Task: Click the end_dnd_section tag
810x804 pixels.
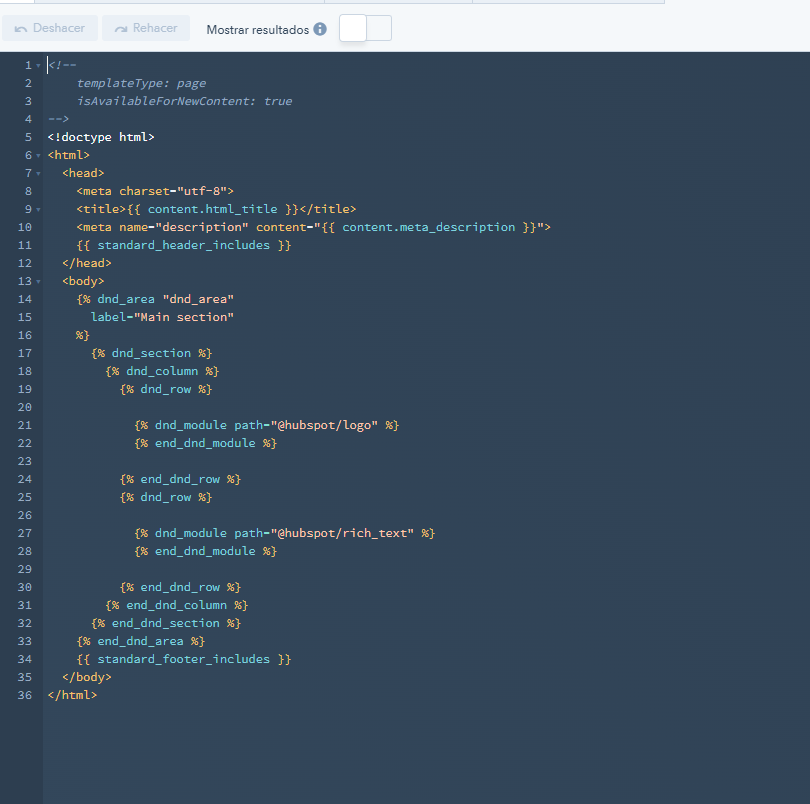Action: tap(166, 623)
